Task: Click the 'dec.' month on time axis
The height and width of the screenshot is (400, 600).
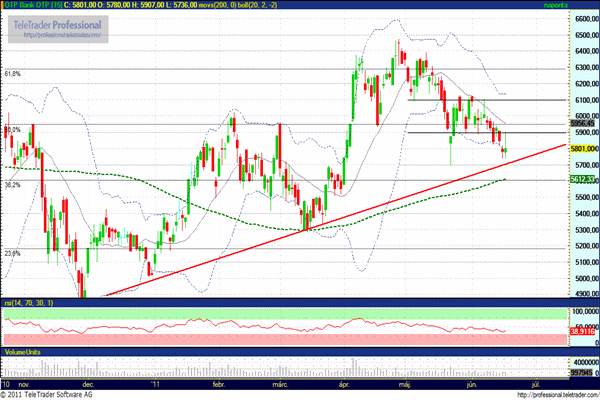Action: click(88, 382)
